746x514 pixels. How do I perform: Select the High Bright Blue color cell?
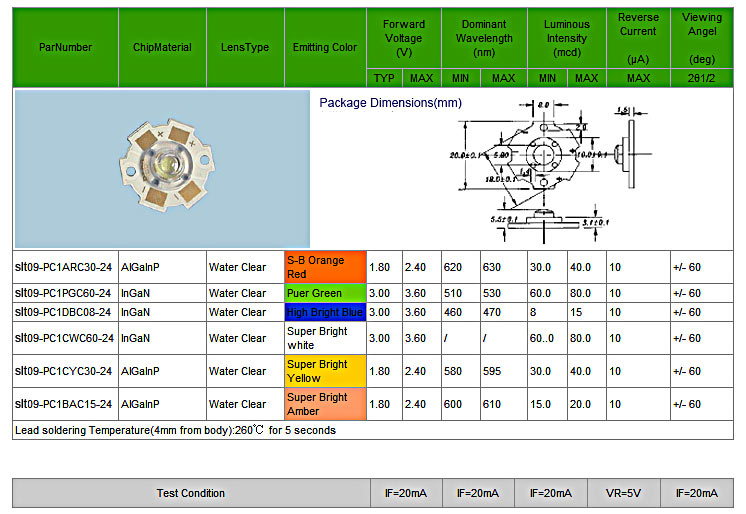325,312
